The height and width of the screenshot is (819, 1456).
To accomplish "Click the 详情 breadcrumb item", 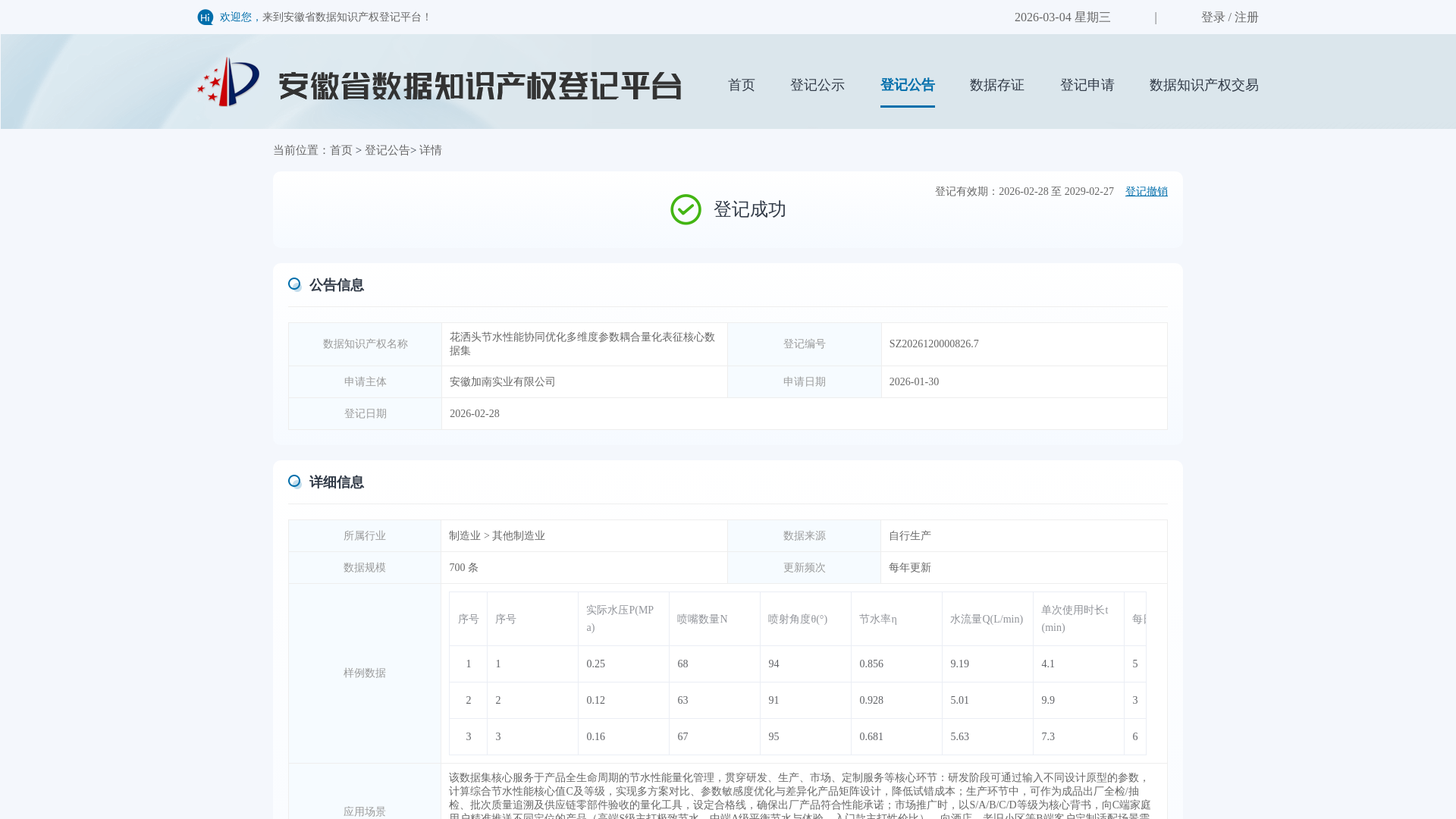I will click(x=430, y=150).
